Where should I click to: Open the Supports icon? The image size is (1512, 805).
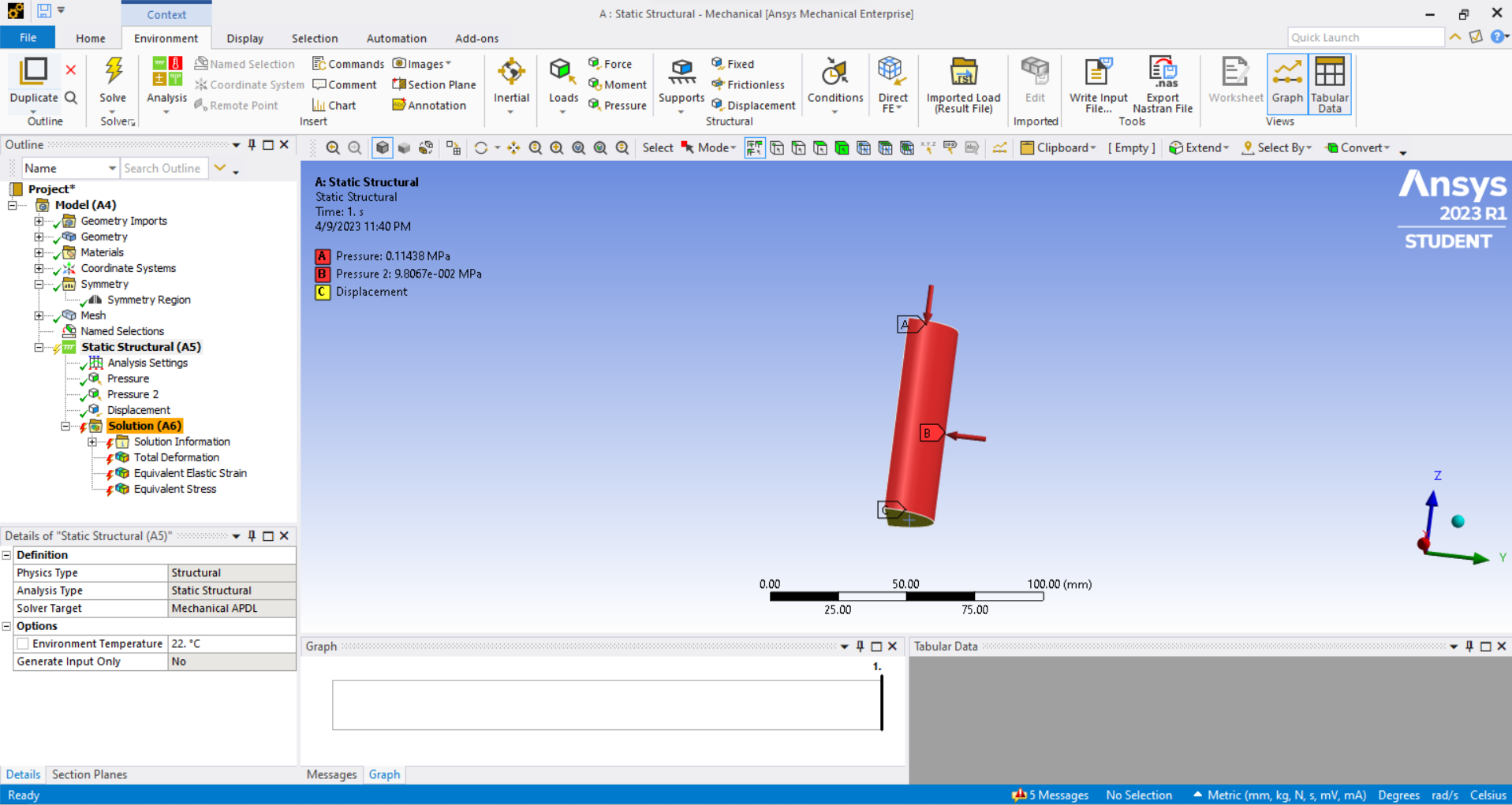coord(681,72)
